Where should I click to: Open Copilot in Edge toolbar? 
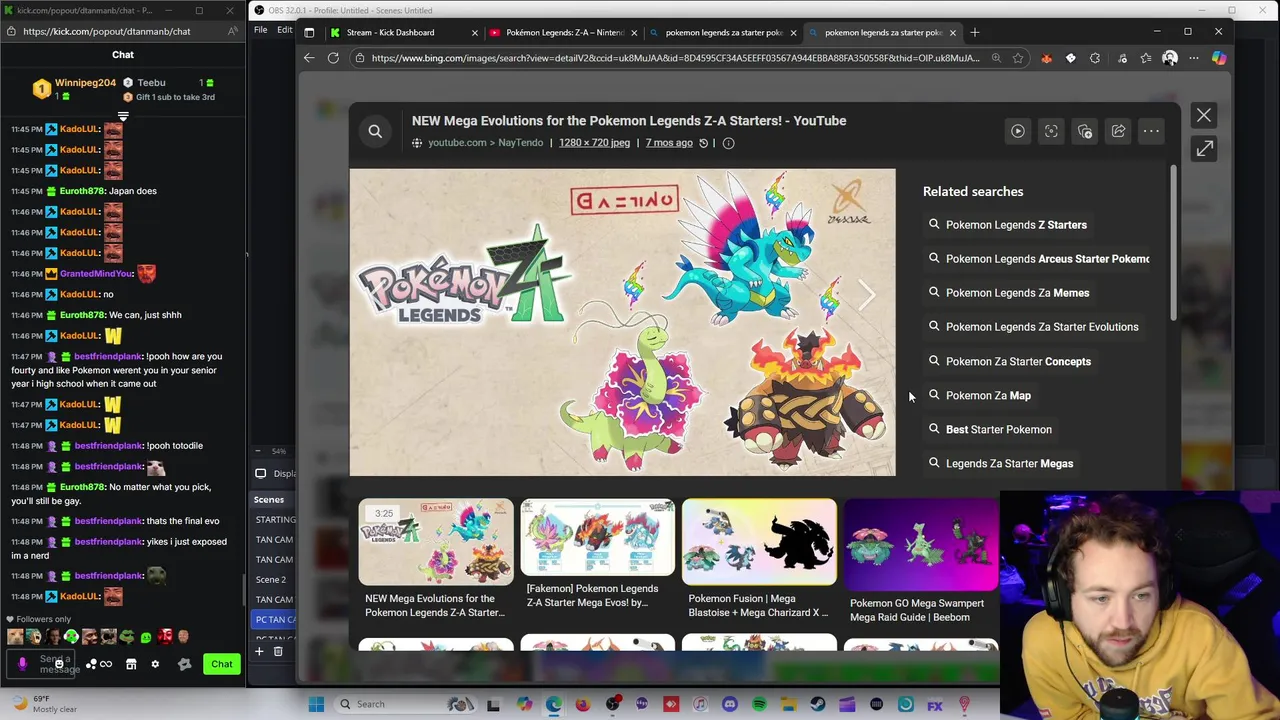[1219, 58]
